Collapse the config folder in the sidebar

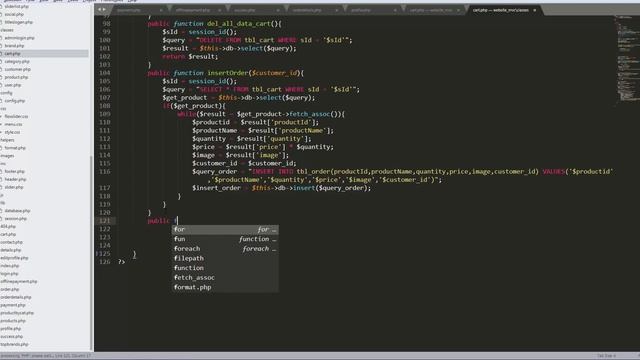click(6, 93)
